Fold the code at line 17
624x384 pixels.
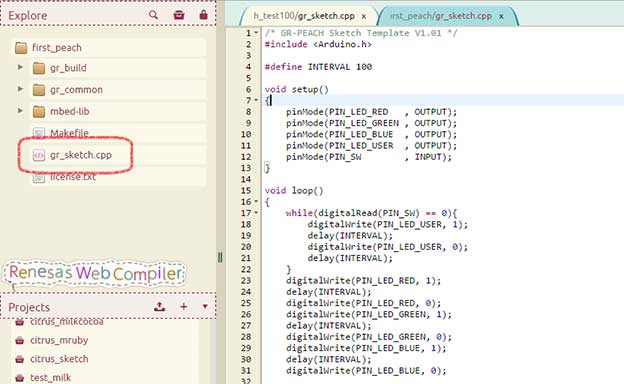click(x=256, y=212)
